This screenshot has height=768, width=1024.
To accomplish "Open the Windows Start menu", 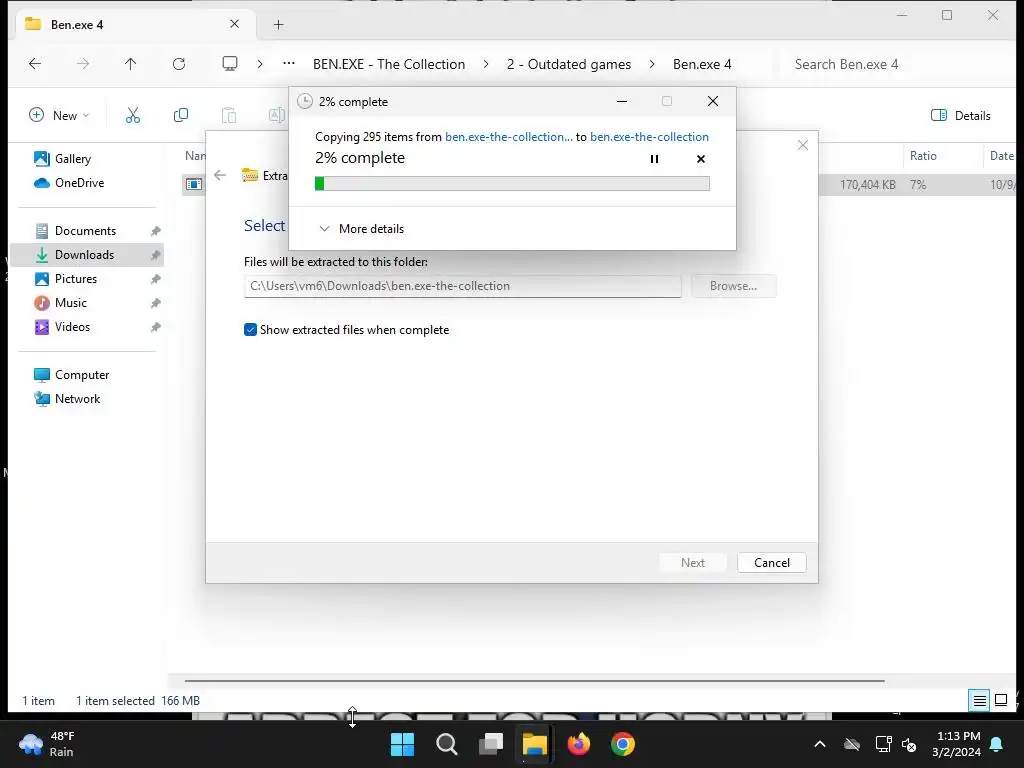I will coord(402,744).
